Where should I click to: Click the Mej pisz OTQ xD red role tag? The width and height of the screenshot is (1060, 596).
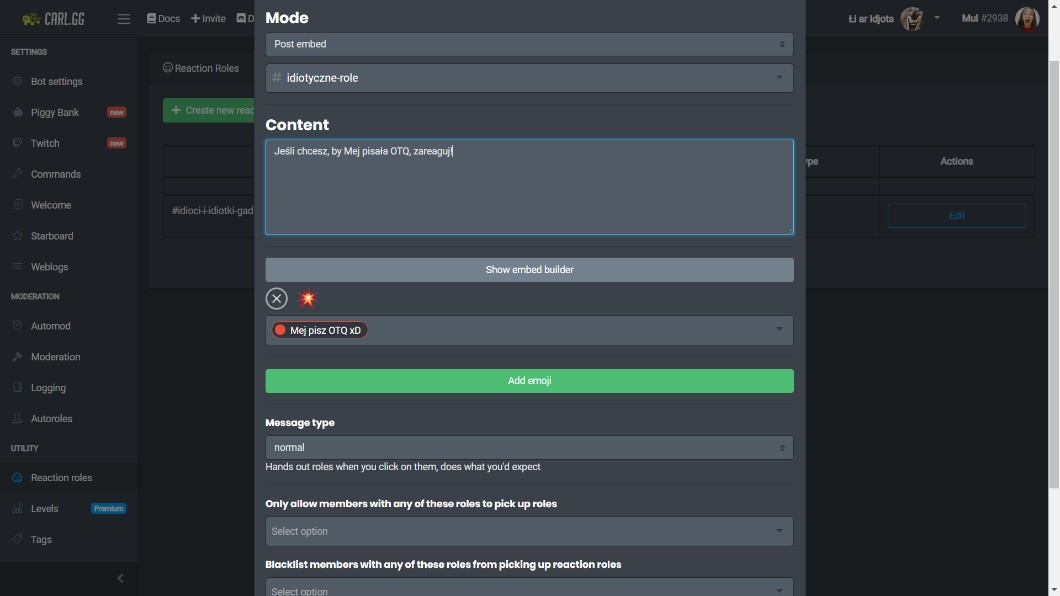tap(320, 330)
